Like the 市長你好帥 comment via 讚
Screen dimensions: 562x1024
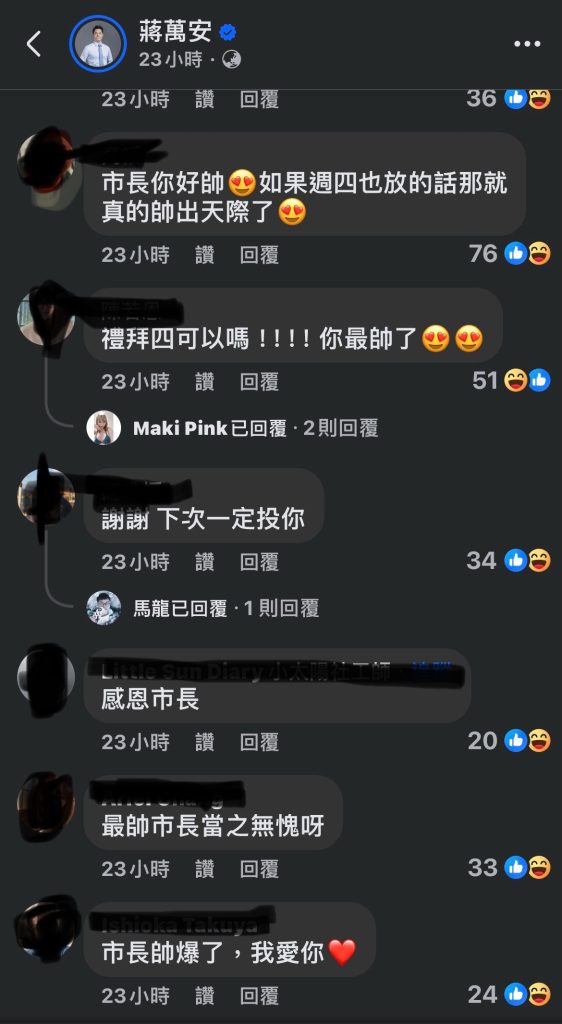tap(204, 254)
